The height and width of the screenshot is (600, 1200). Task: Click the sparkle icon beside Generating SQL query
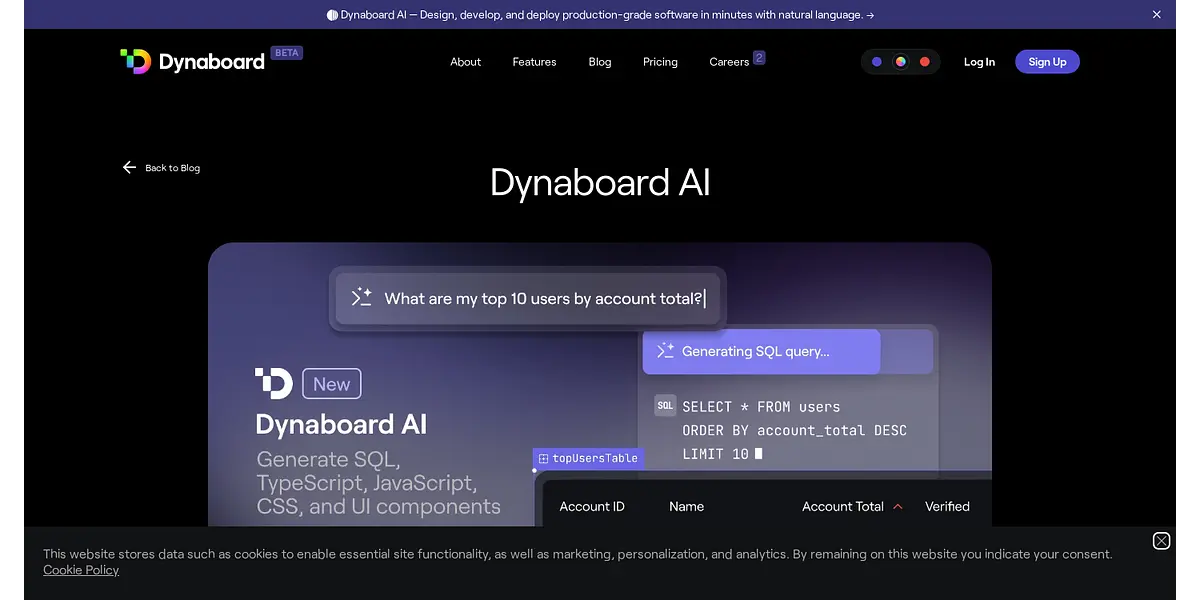pos(665,351)
